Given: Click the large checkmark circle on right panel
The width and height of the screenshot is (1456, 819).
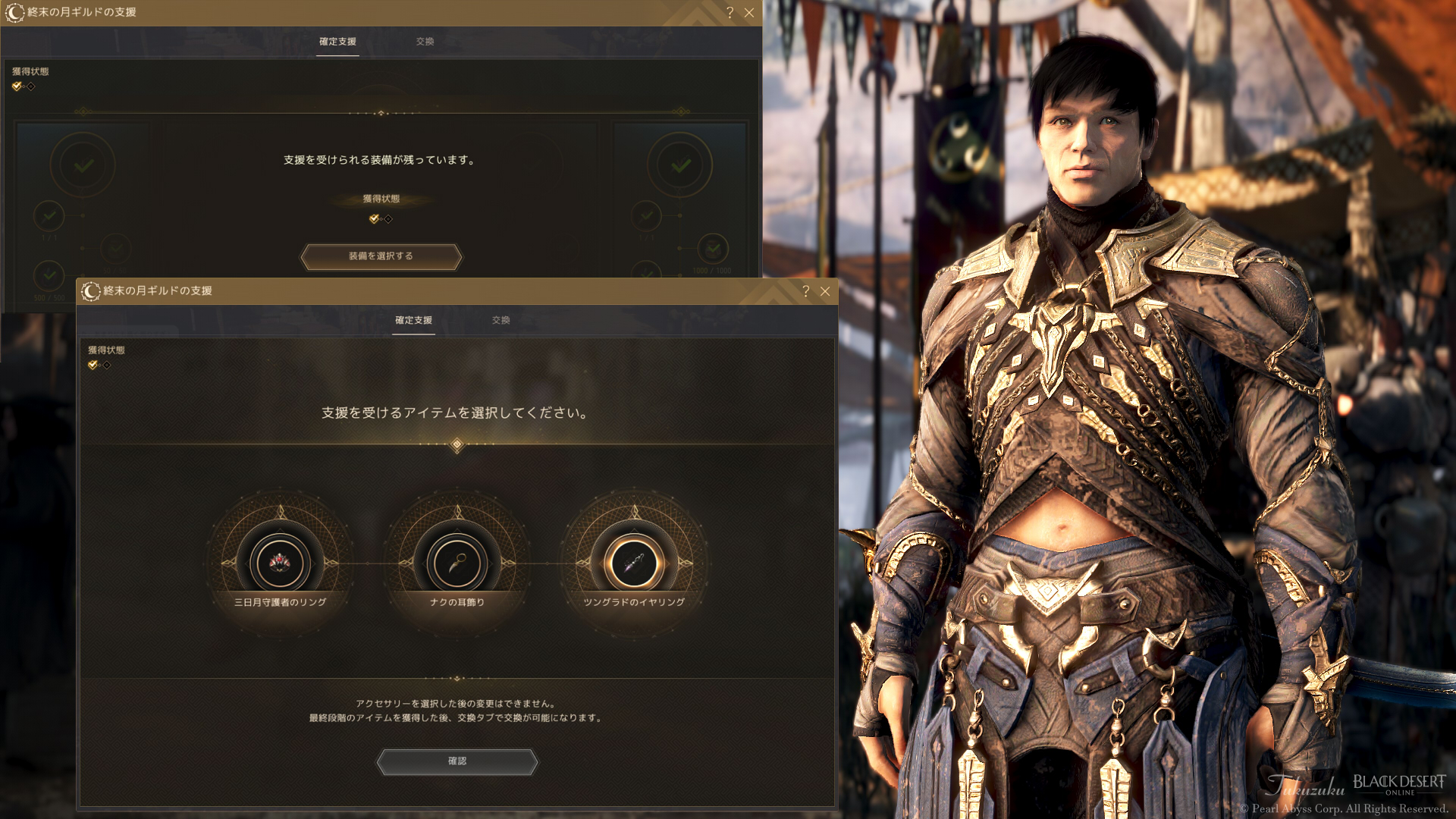Looking at the screenshot, I should (680, 165).
